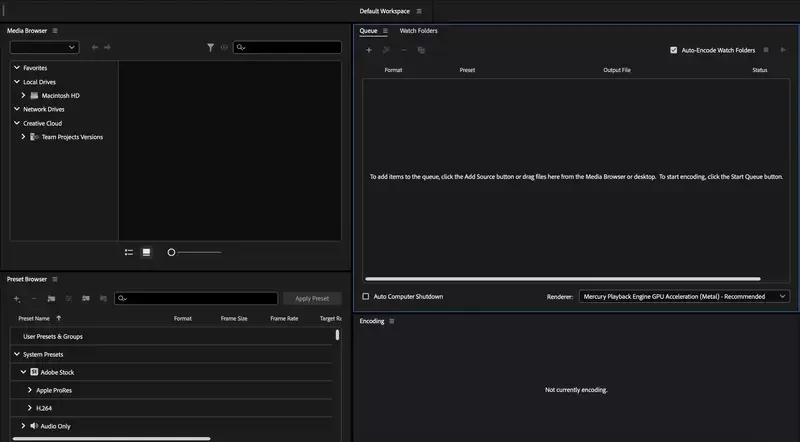Click Delete Preset minus icon

[x=34, y=299]
